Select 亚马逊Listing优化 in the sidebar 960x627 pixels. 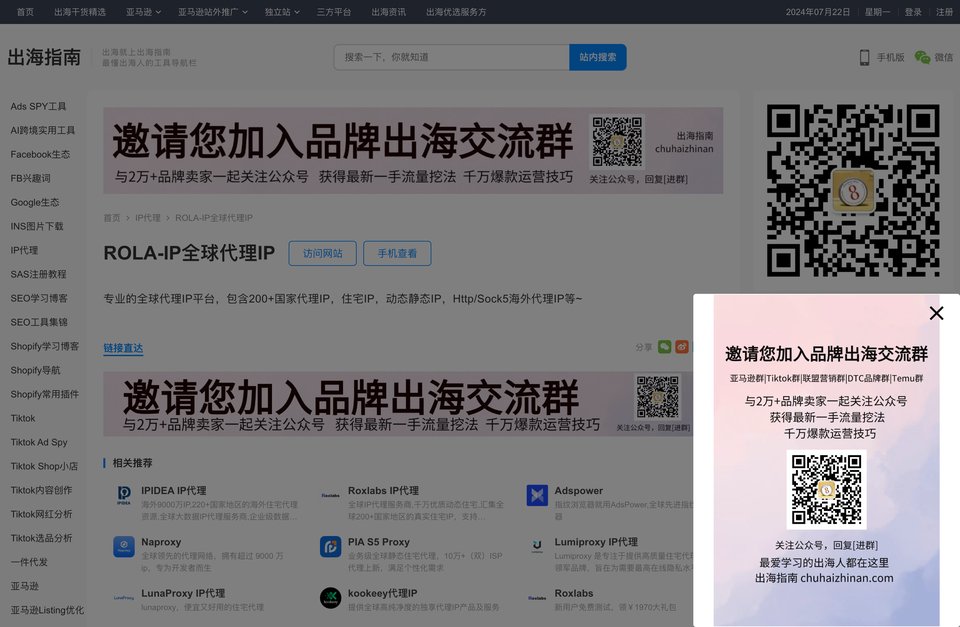(47, 610)
